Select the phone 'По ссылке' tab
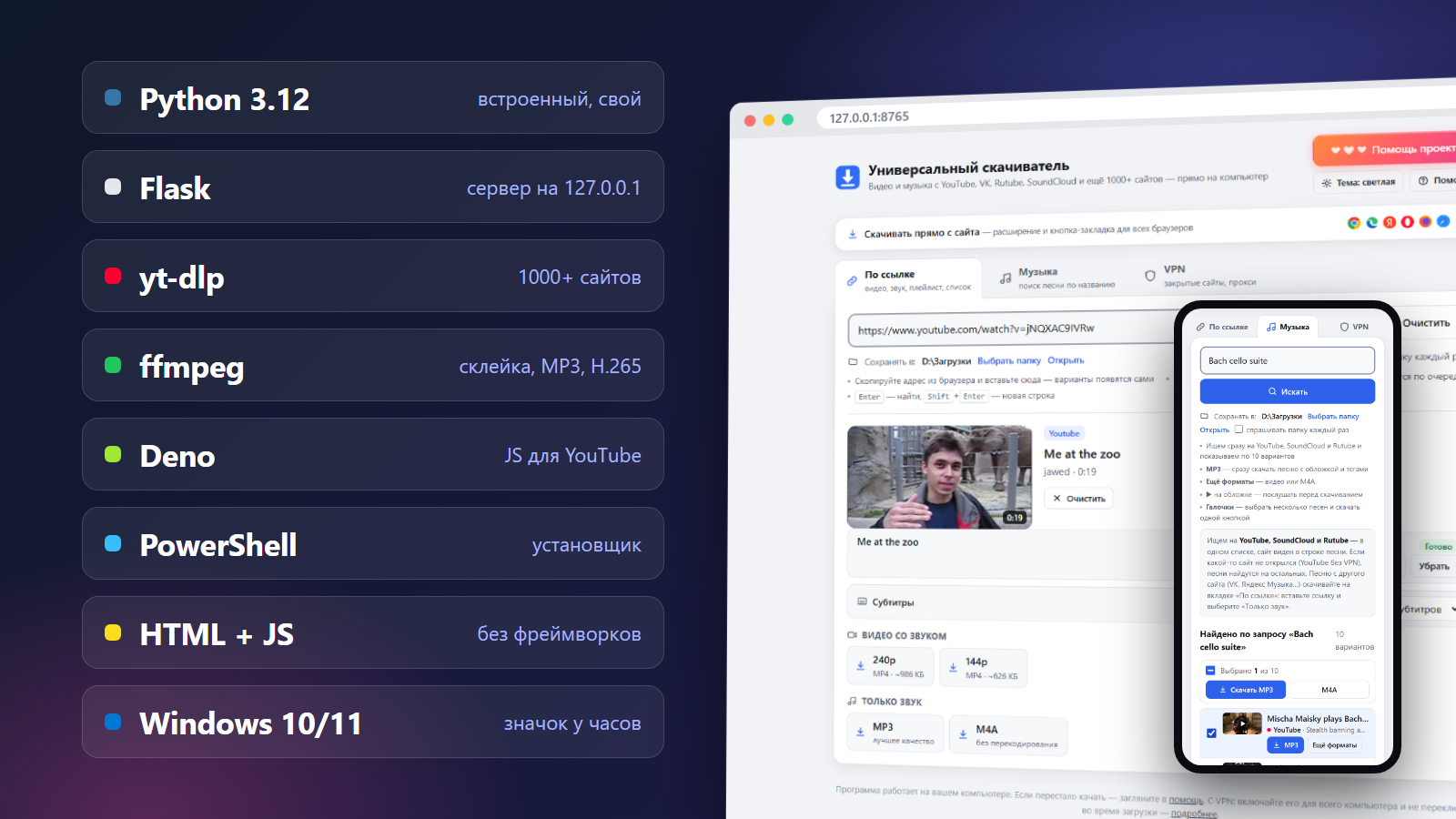1456x819 pixels. 1222,327
